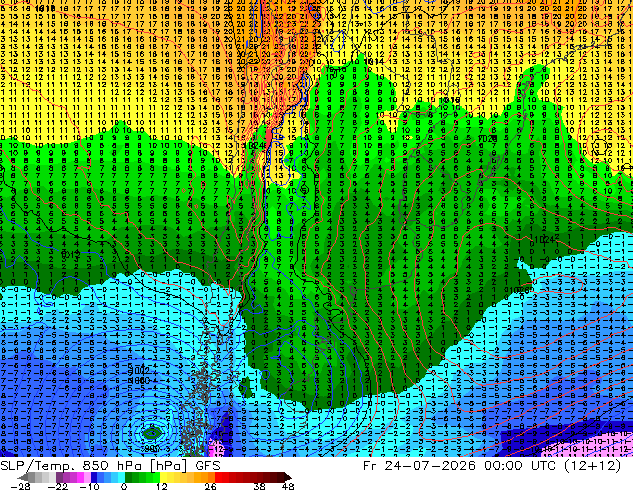This screenshot has width=634, height=490.
Task: Click the 'SLP/Temp. 850 hPa [hPa] GFS' title
Action: (x=110, y=466)
